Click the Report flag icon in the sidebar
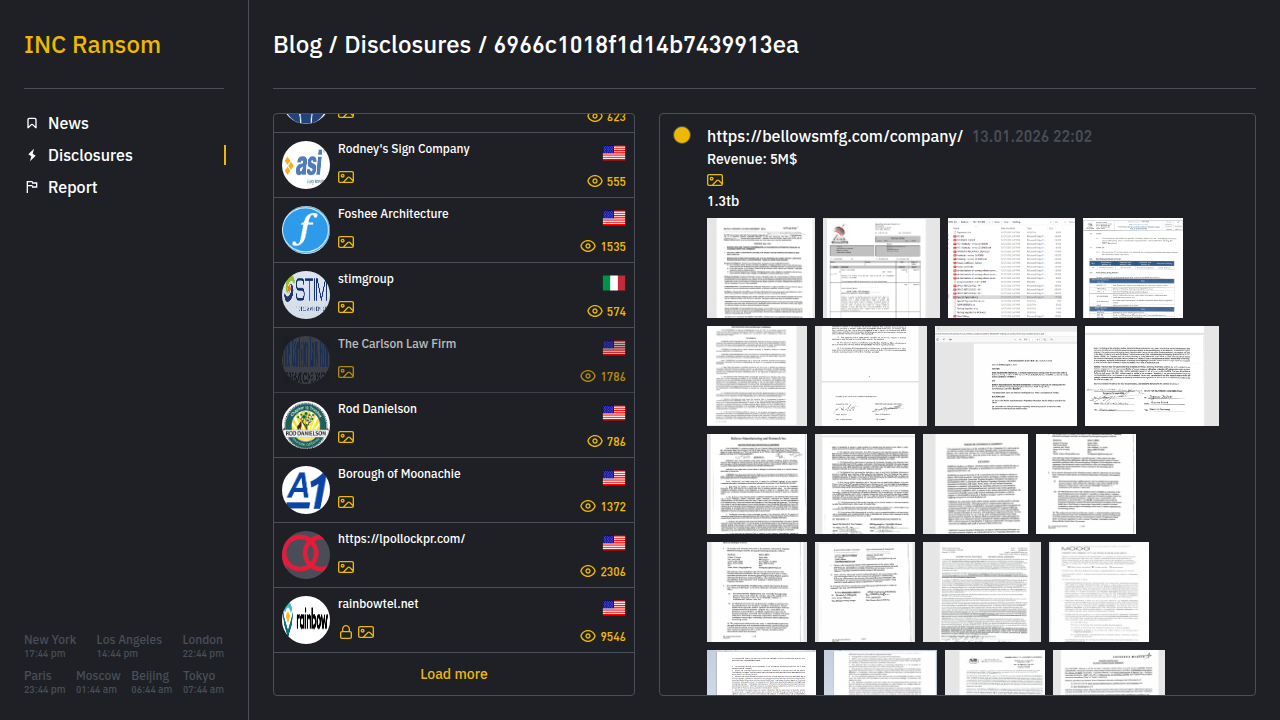 32,187
